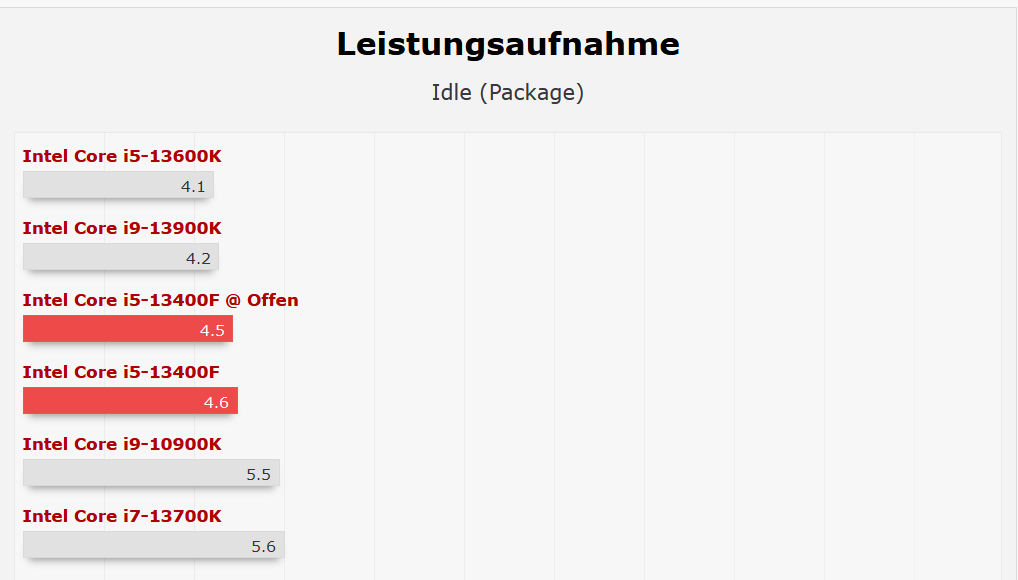
Task: Click the gray bar for i9-13900K
Action: [x=100, y=257]
